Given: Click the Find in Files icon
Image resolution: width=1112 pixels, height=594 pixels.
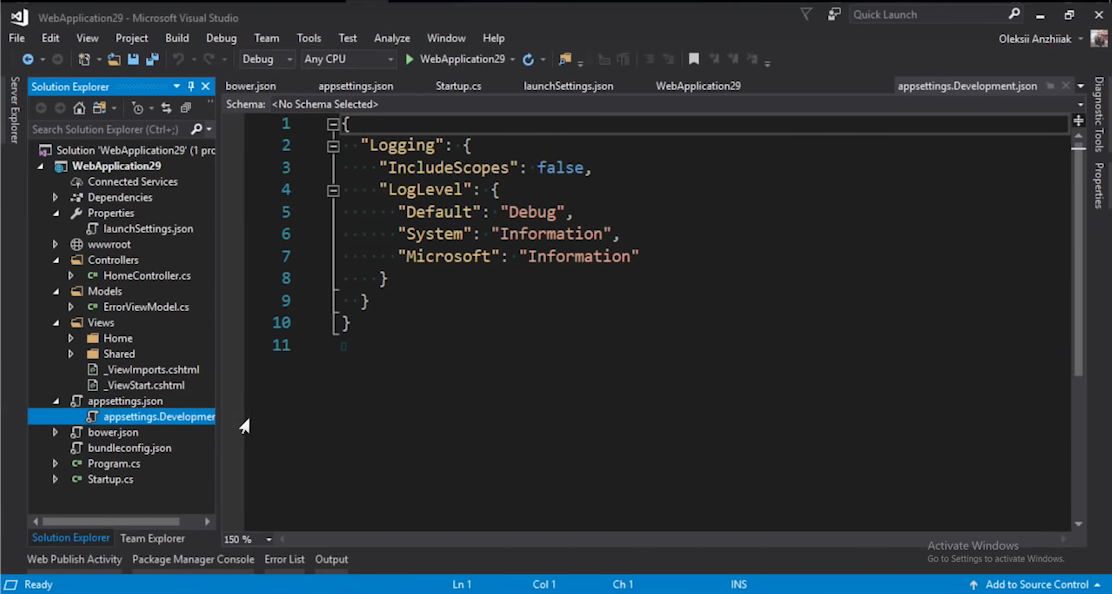Looking at the screenshot, I should click(x=565, y=60).
